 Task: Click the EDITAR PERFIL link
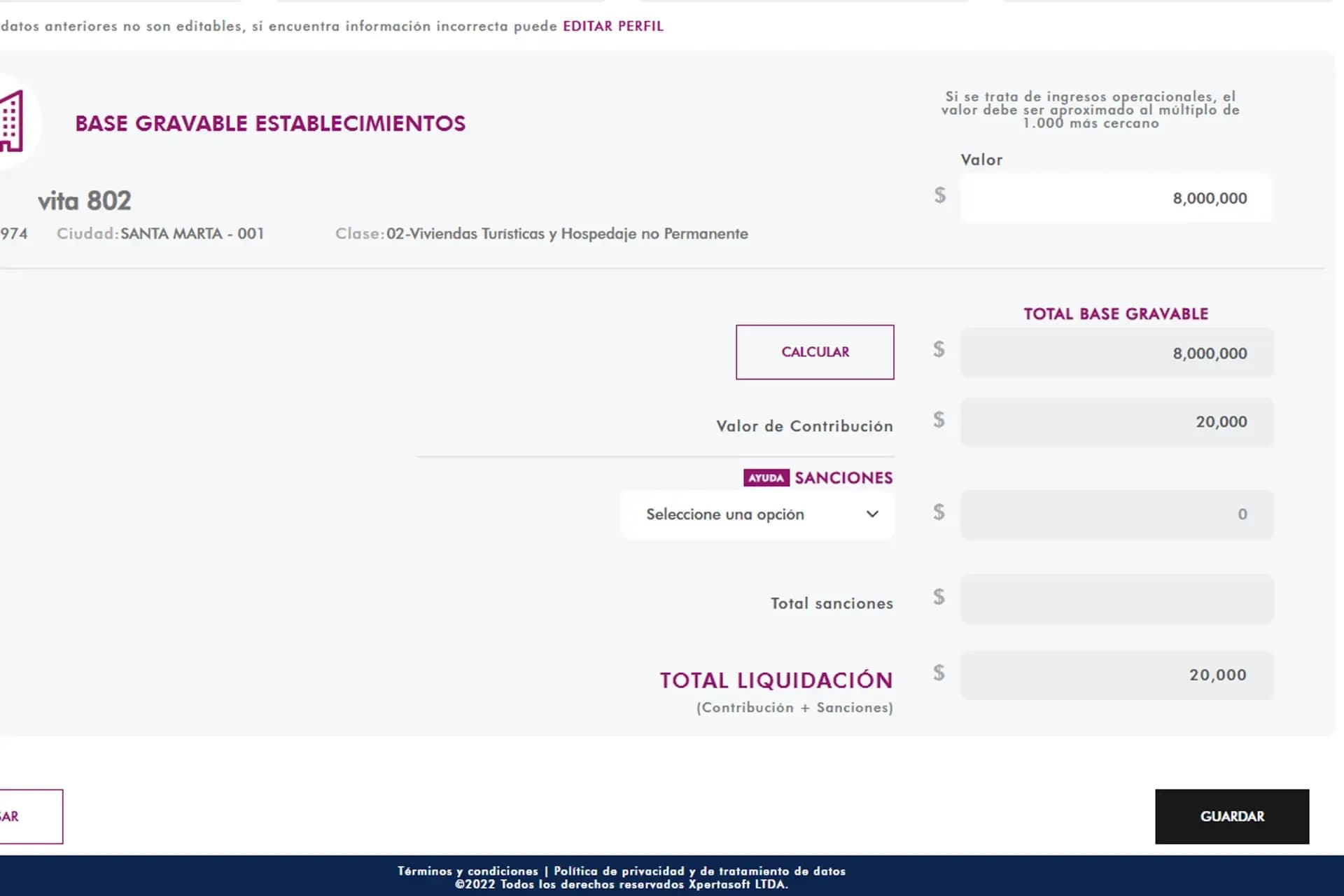coord(612,26)
